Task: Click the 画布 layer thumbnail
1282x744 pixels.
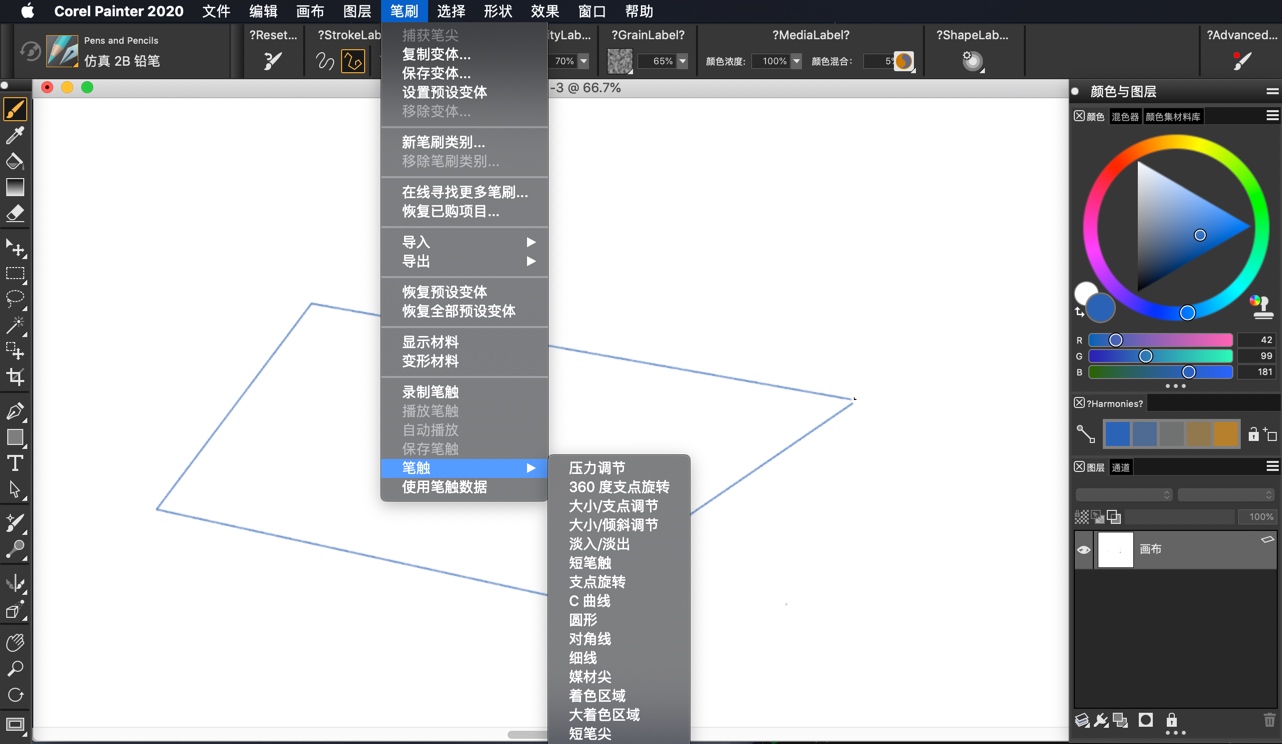Action: pyautogui.click(x=1115, y=548)
